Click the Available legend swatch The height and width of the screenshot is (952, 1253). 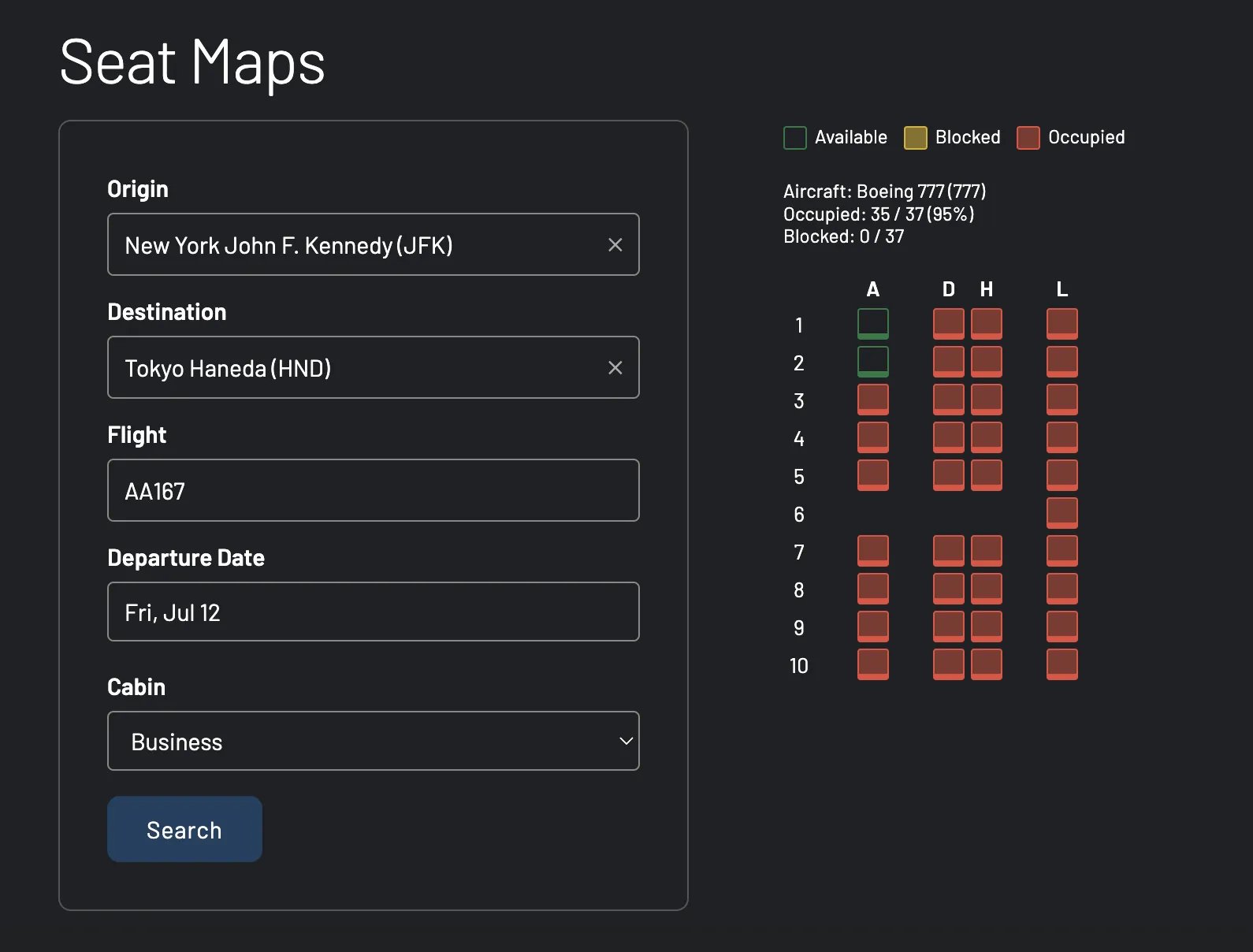pos(795,138)
